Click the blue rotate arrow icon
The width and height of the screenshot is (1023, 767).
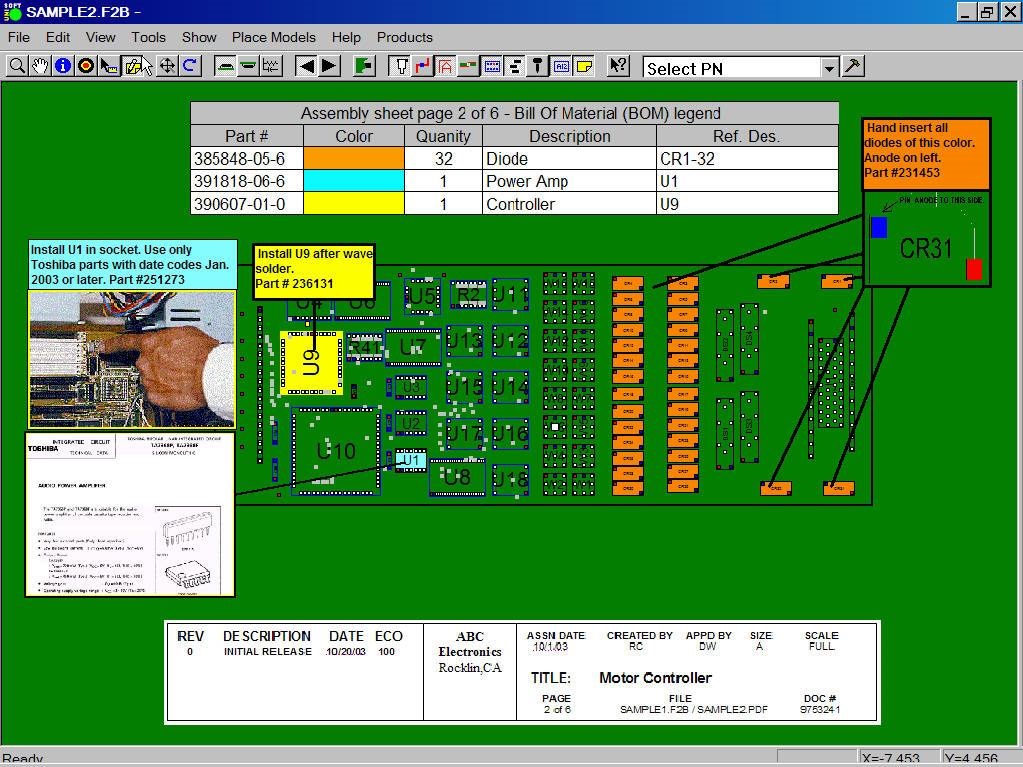click(190, 67)
